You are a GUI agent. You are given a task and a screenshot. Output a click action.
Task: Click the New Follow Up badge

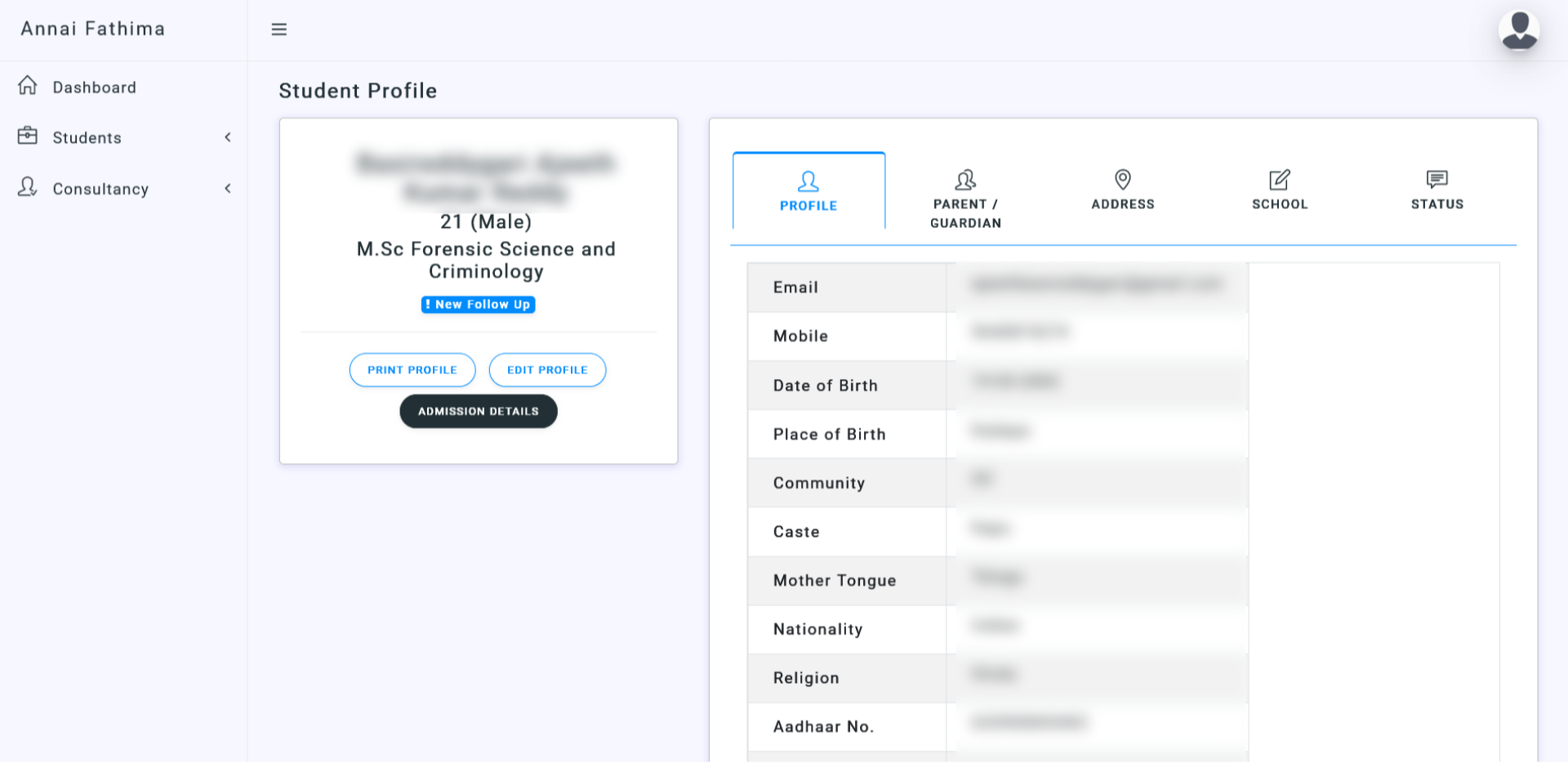tap(479, 304)
